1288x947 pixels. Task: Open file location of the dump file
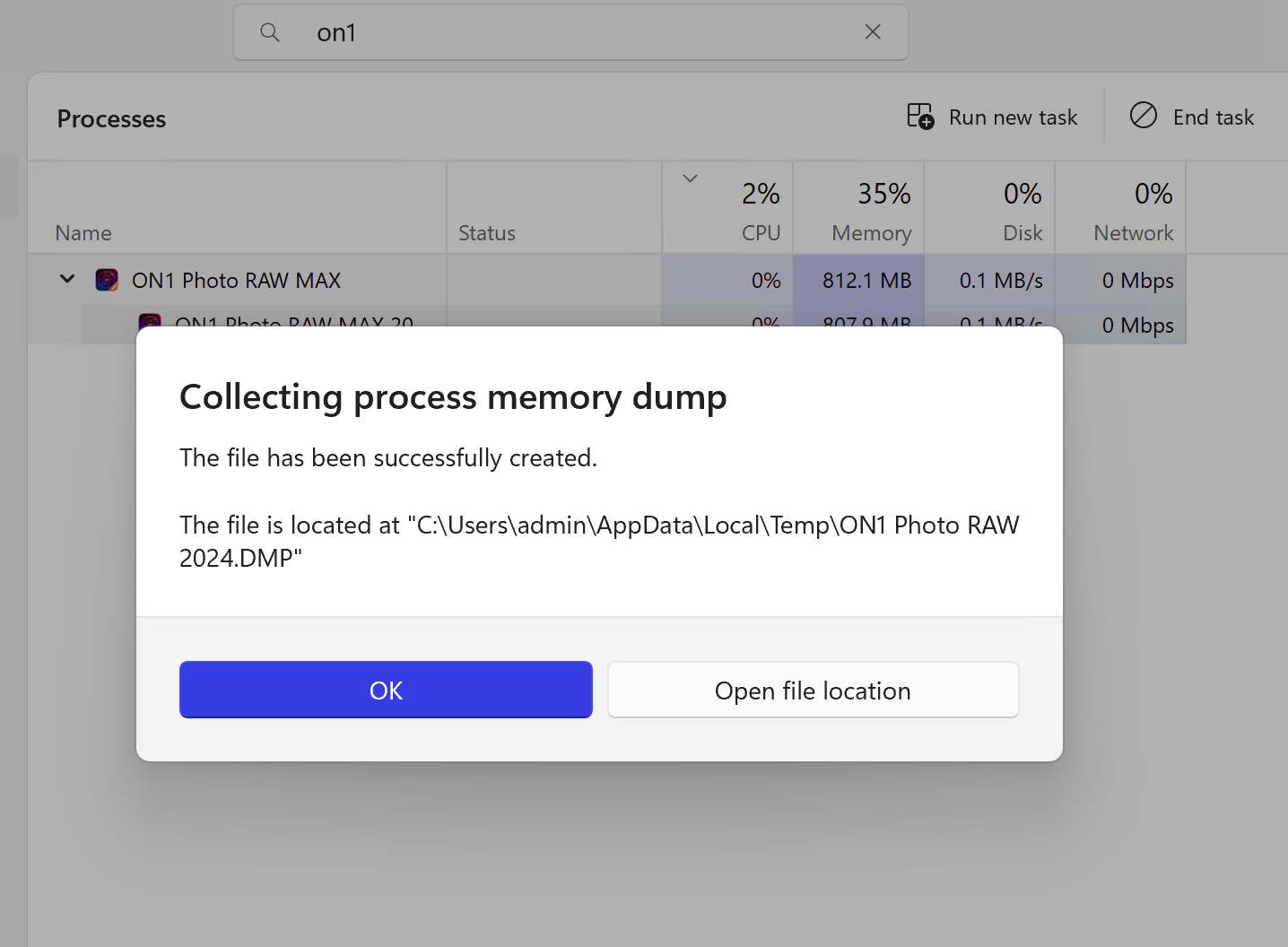pyautogui.click(x=813, y=690)
